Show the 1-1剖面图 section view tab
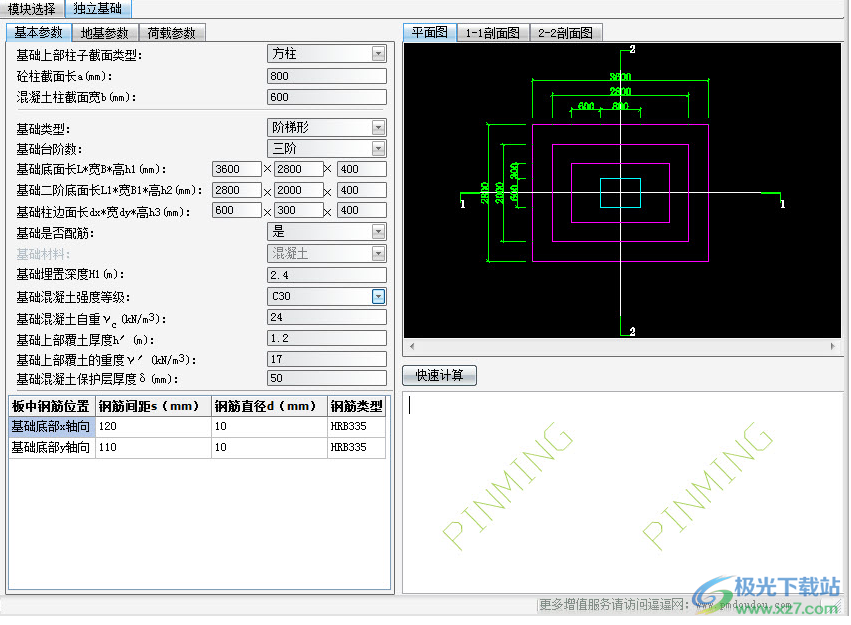Image resolution: width=851 pixels, height=625 pixels. point(492,33)
